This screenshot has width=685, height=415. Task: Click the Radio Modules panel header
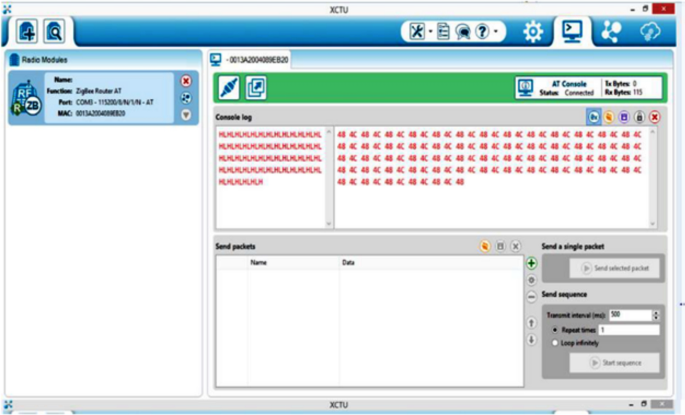point(104,59)
